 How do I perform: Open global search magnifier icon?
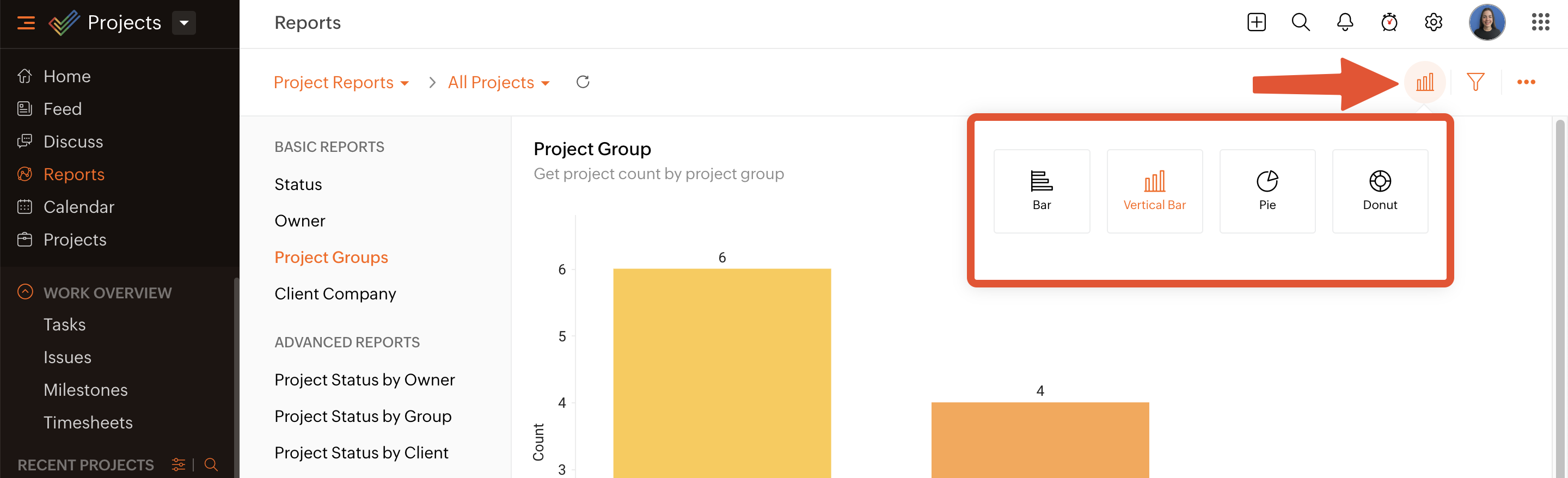1301,22
